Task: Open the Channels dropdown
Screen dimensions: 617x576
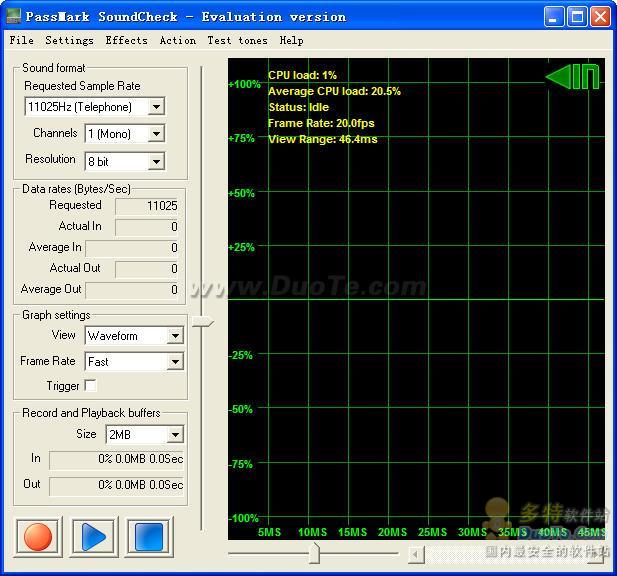Action: point(156,134)
